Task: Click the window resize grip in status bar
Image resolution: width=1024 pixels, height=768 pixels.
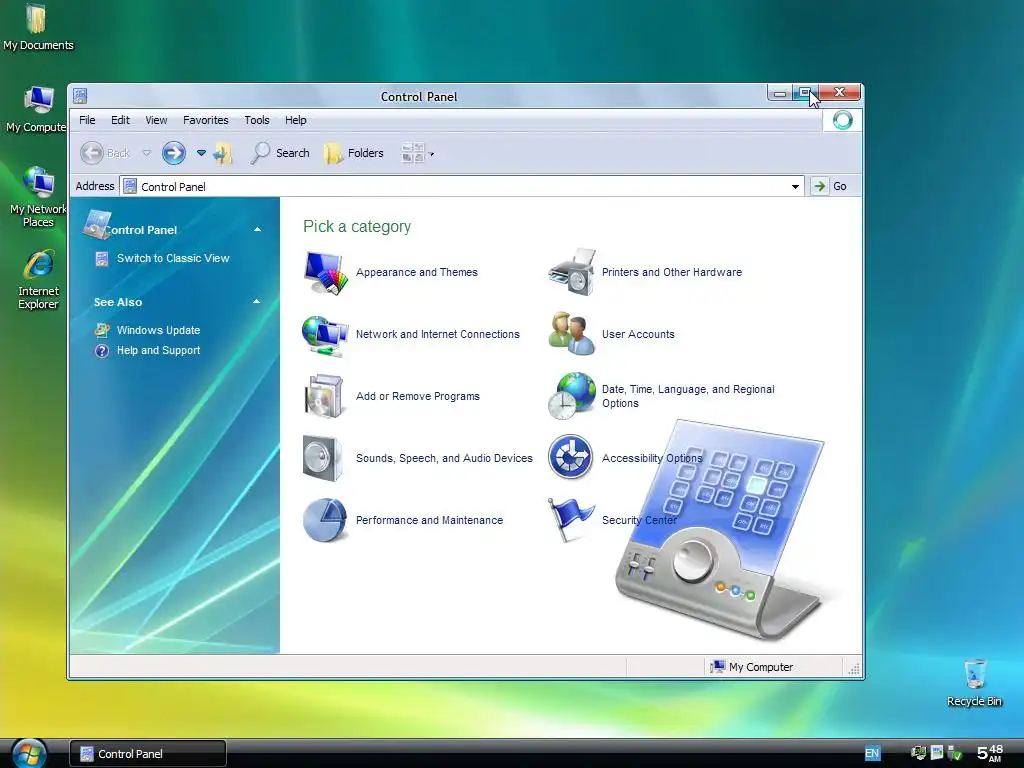Action: [854, 668]
